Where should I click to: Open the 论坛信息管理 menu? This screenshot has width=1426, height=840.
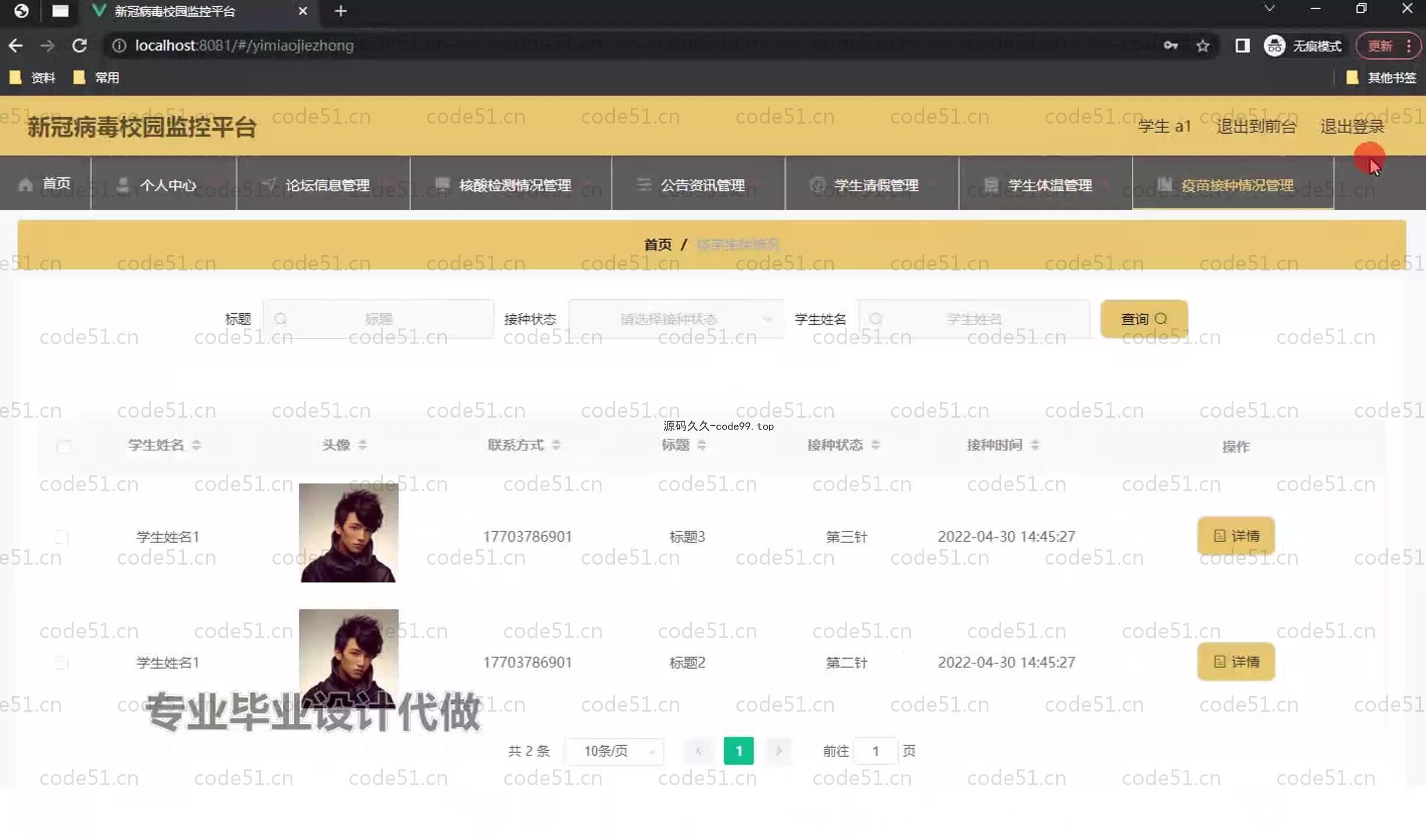pyautogui.click(x=323, y=184)
